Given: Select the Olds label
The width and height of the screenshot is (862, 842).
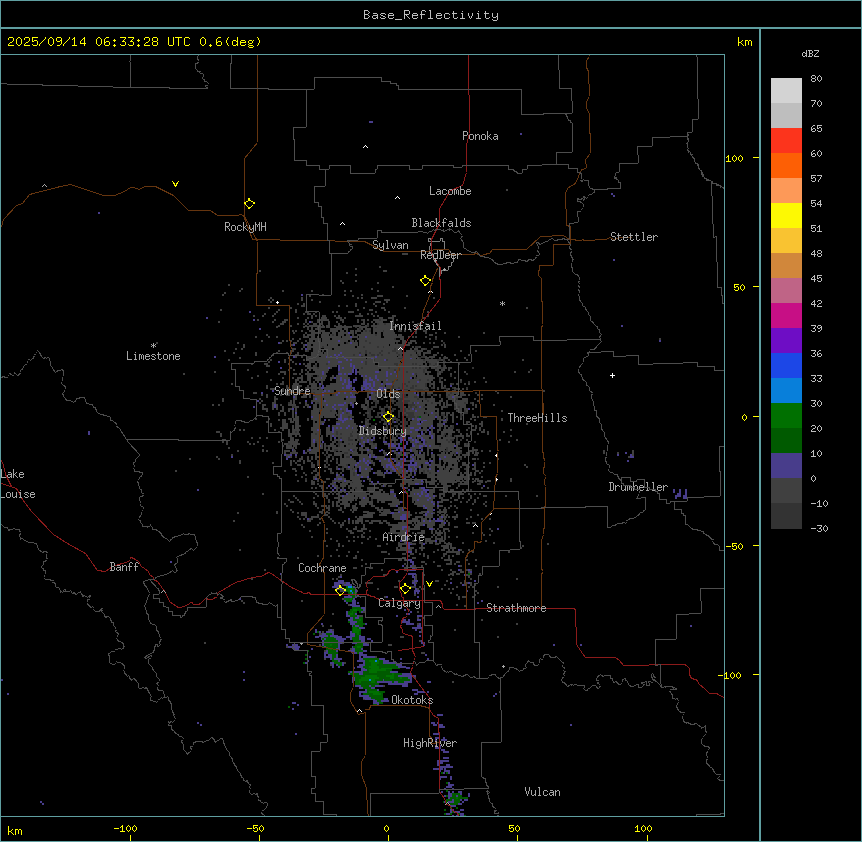Looking at the screenshot, I should coord(388,394).
